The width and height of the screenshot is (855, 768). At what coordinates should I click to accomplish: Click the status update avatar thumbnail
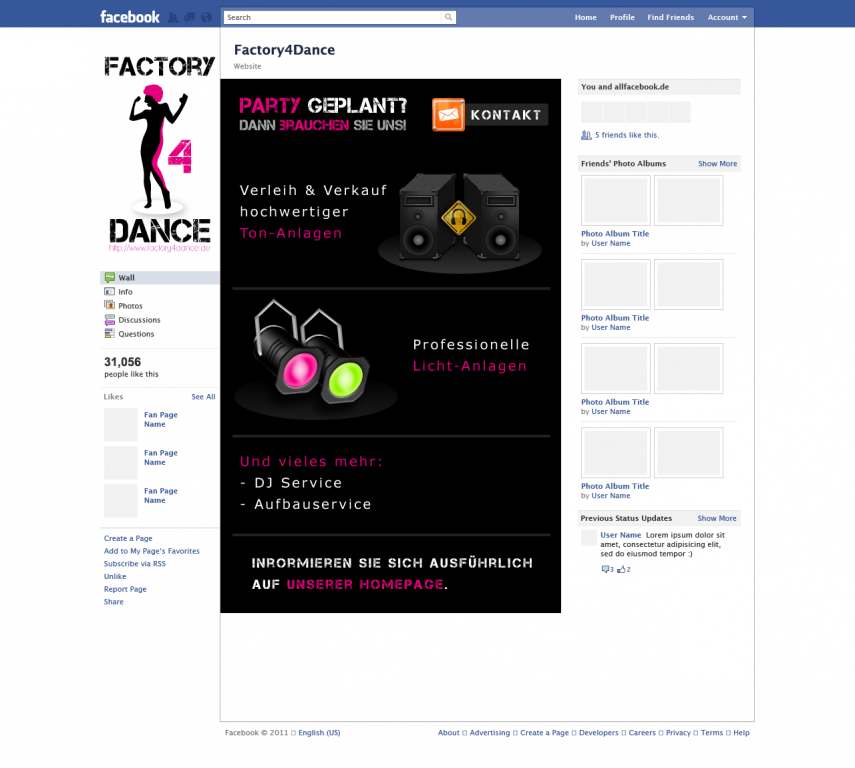(x=589, y=537)
